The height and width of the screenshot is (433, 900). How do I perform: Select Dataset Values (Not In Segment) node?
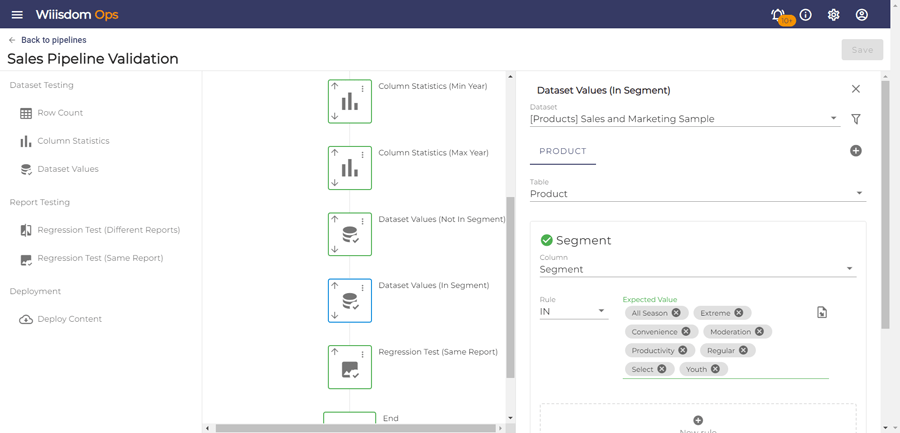coord(350,234)
